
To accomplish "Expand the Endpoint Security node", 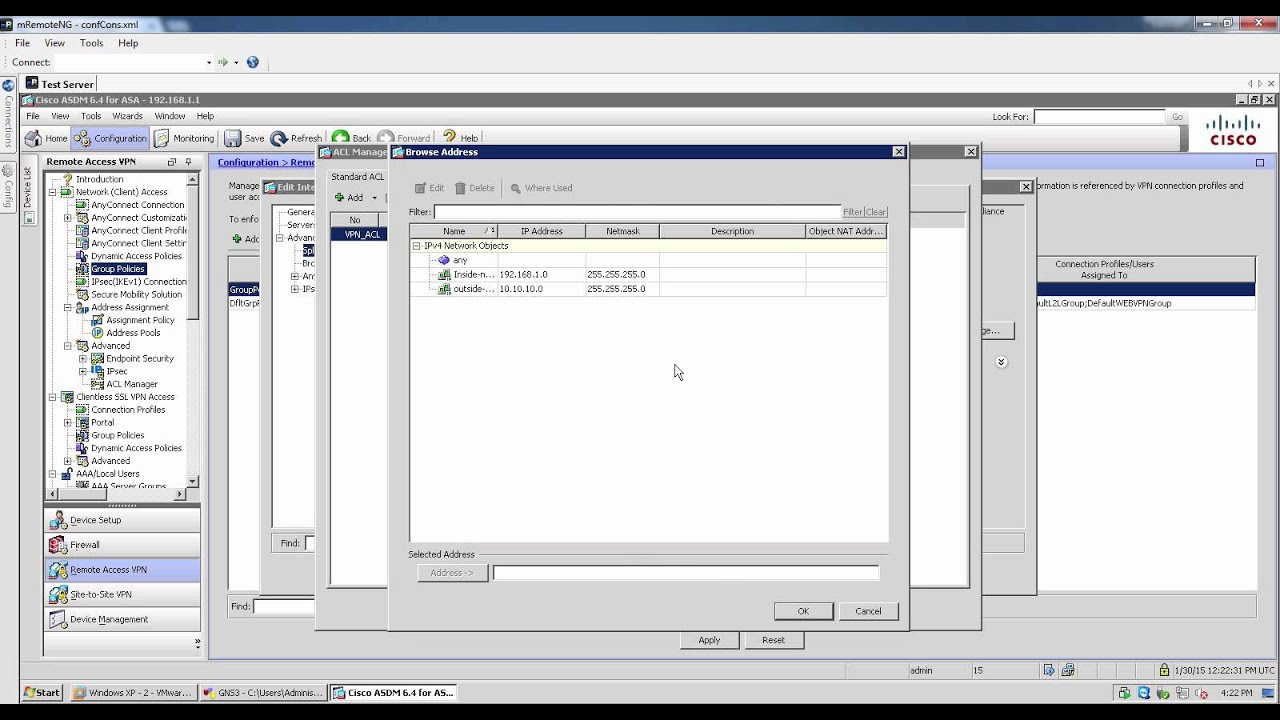I will tap(83, 359).
